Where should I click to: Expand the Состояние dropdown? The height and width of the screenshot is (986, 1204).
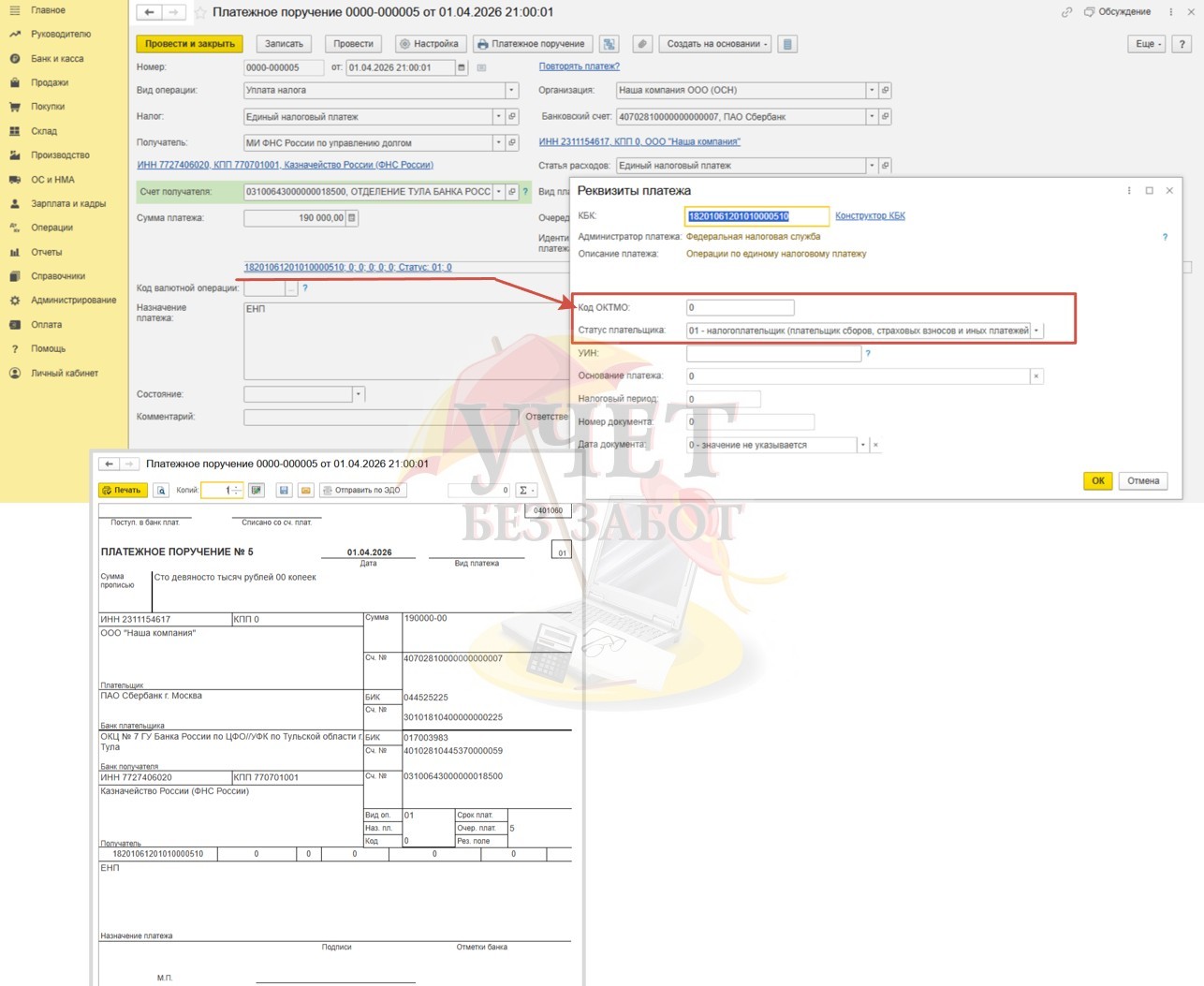358,394
